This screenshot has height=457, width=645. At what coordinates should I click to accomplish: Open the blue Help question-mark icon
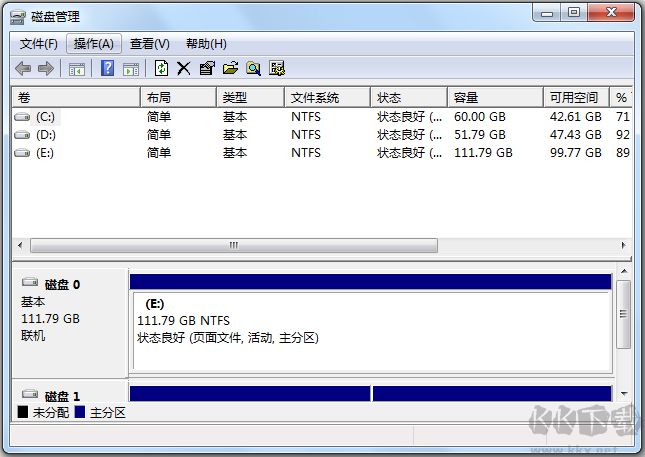(107, 68)
